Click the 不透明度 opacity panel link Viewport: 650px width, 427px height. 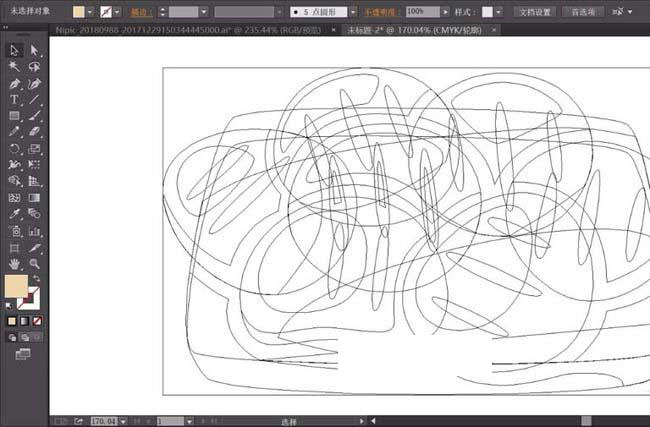[x=379, y=12]
